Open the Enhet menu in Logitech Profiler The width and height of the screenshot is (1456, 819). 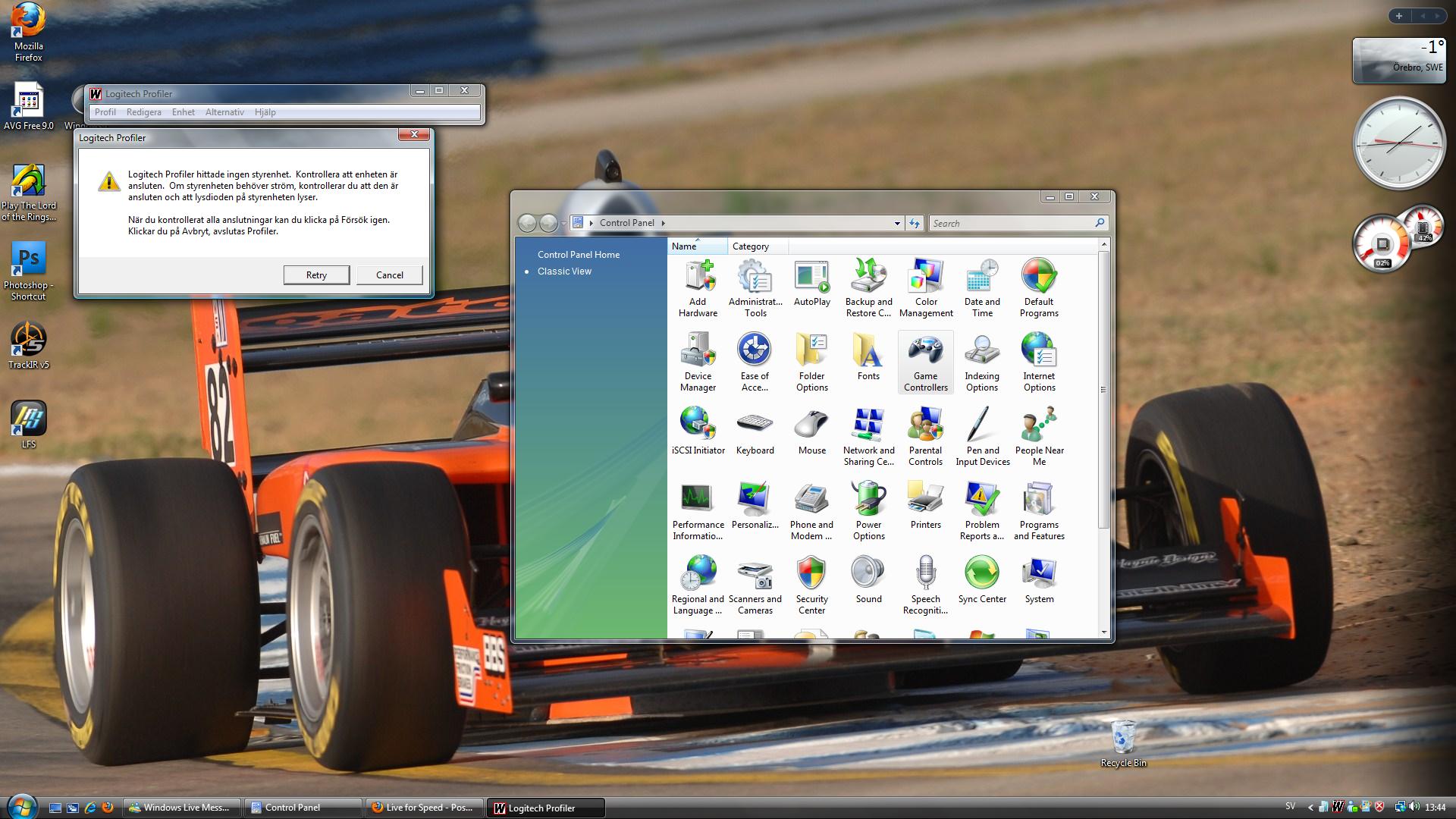(183, 112)
